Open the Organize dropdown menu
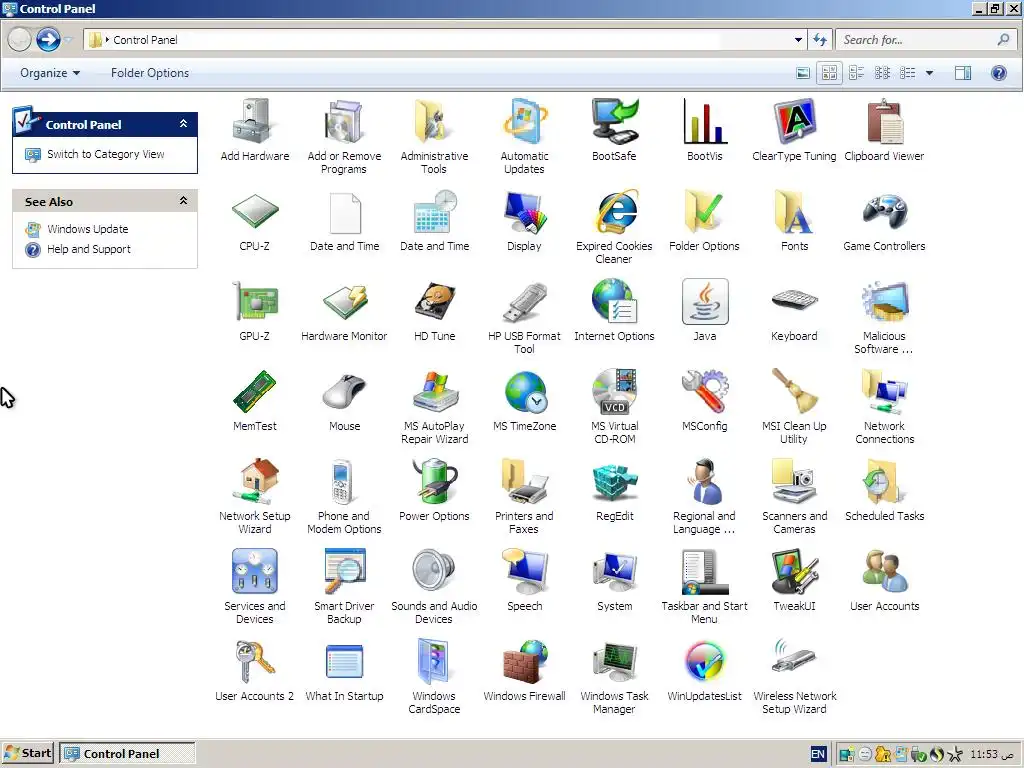1024x768 pixels. point(50,73)
